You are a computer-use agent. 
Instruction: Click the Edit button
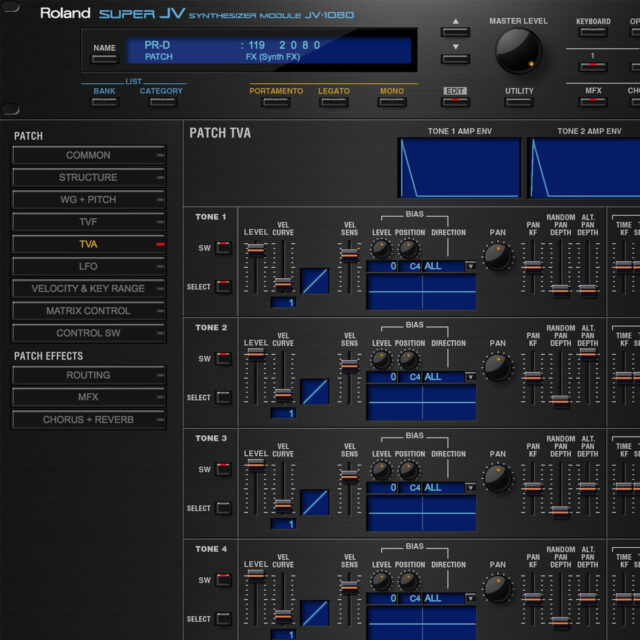455,102
